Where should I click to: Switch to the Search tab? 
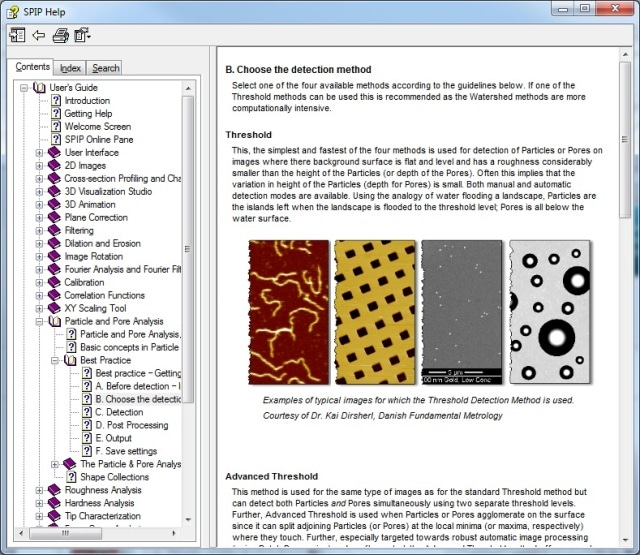coord(105,68)
